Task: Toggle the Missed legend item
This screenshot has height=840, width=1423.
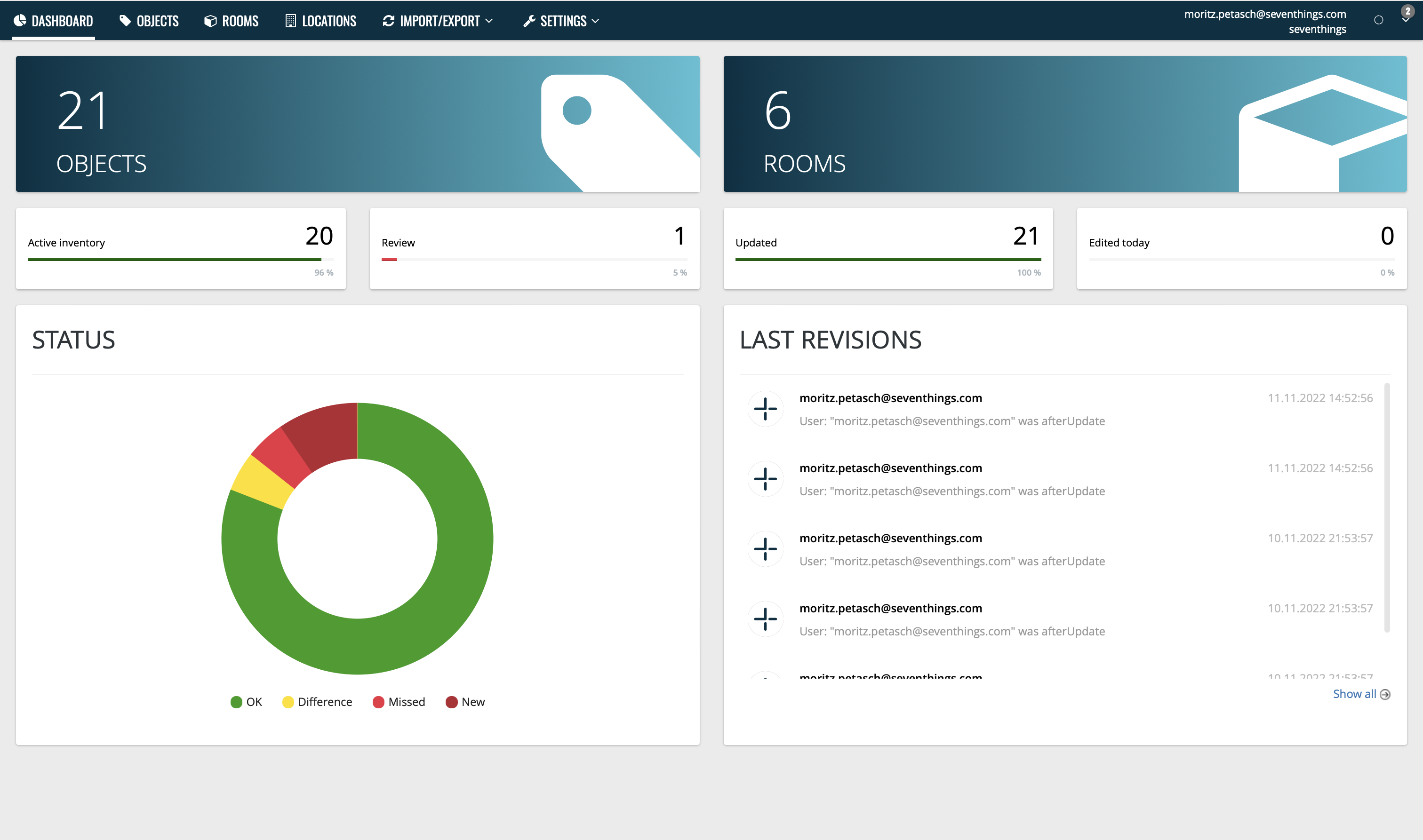Action: (399, 702)
